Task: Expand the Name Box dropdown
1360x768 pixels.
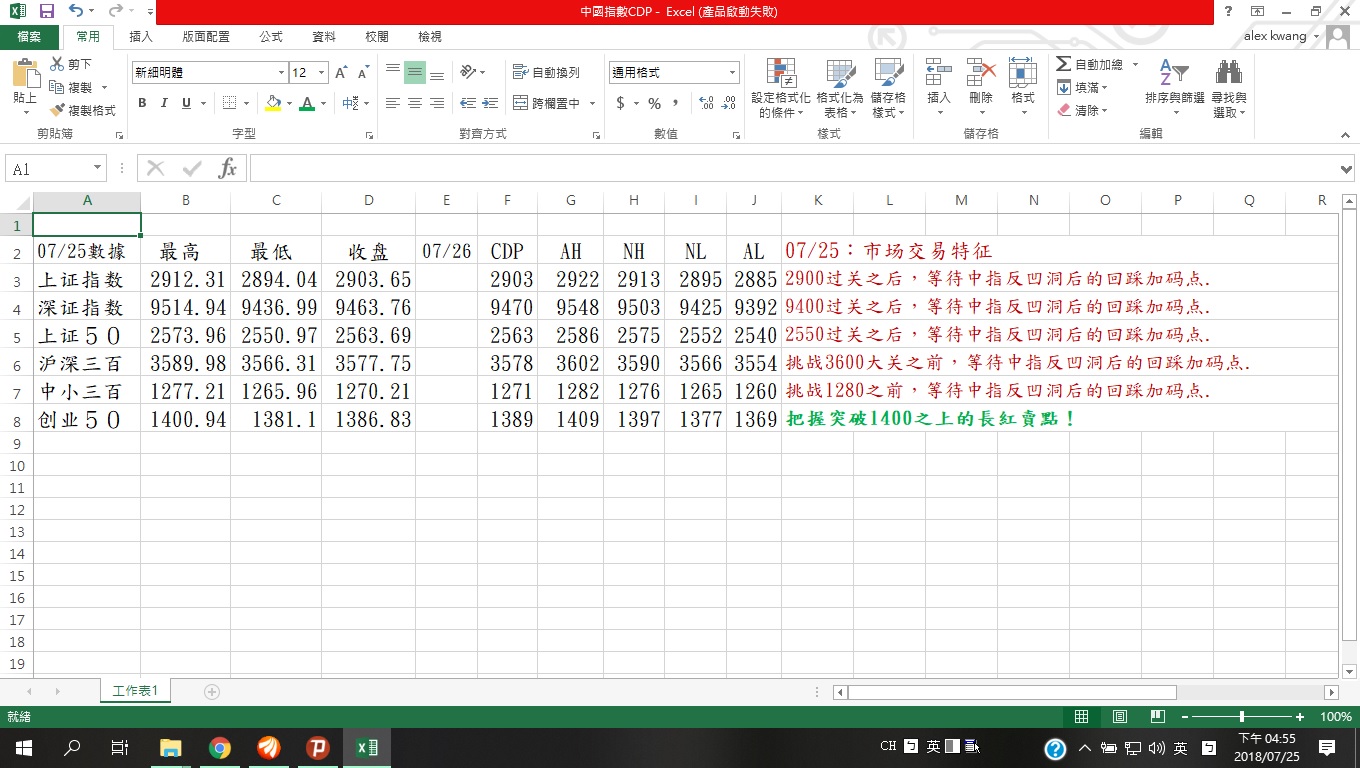Action: point(97,169)
